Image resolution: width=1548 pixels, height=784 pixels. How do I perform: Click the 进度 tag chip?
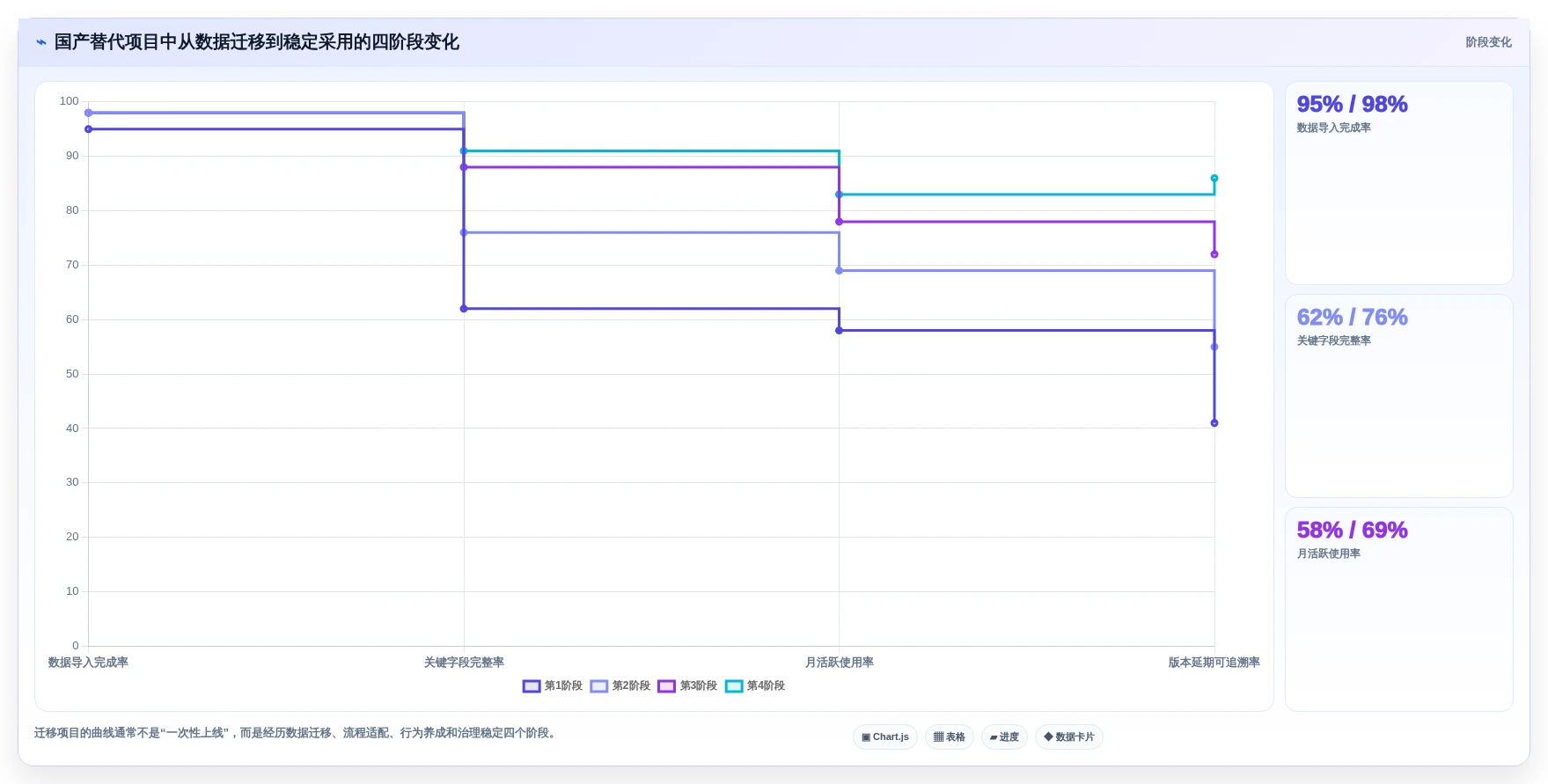click(1004, 737)
